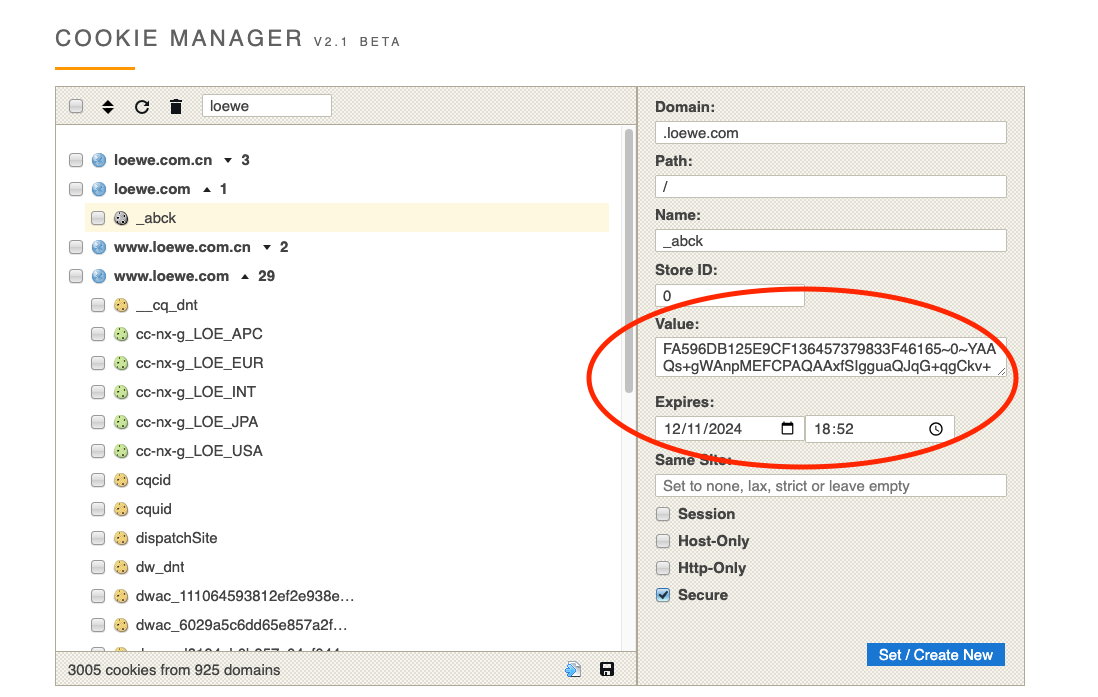Viewport: 1098px width, 697px height.
Task: Click the cookie icon next to dispatchSite
Action: pos(121,538)
